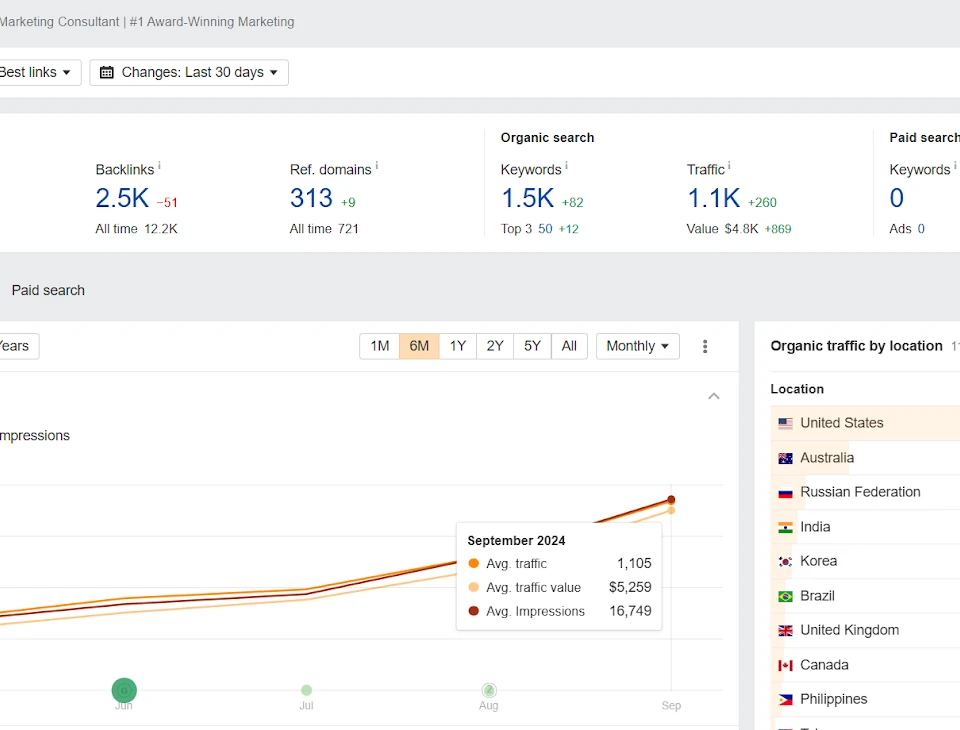Click the United States flag icon

click(786, 423)
